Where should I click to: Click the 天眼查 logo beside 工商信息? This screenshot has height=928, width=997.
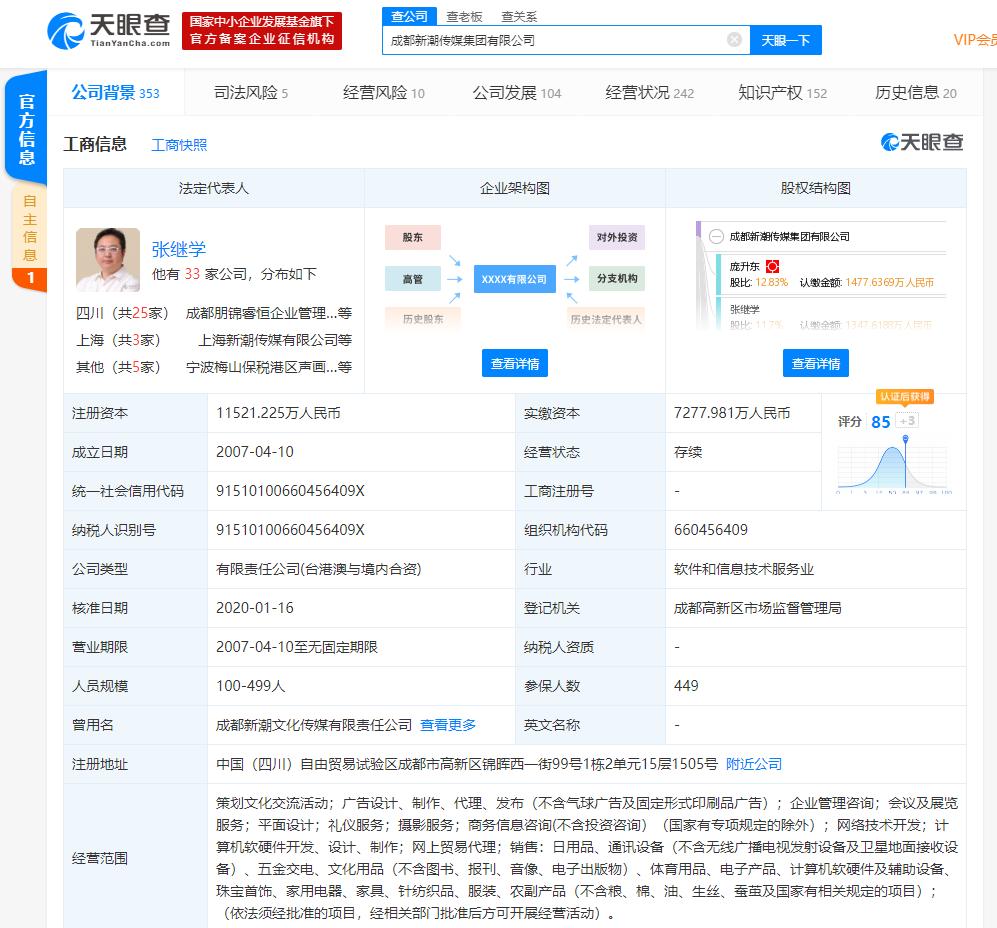click(x=924, y=142)
